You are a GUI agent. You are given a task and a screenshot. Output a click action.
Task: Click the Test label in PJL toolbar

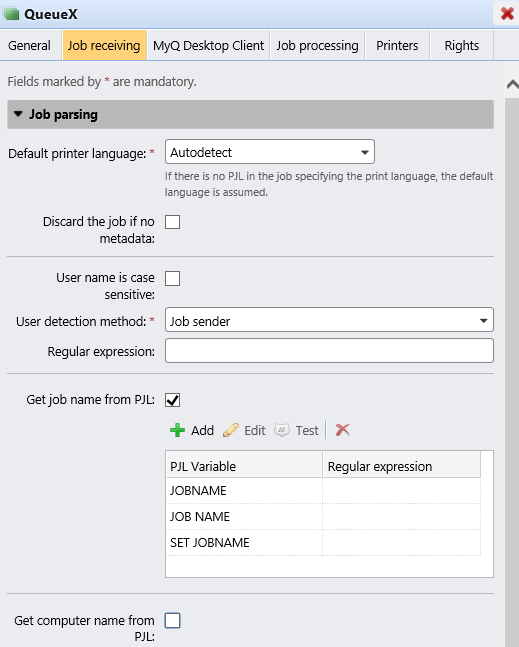click(307, 430)
